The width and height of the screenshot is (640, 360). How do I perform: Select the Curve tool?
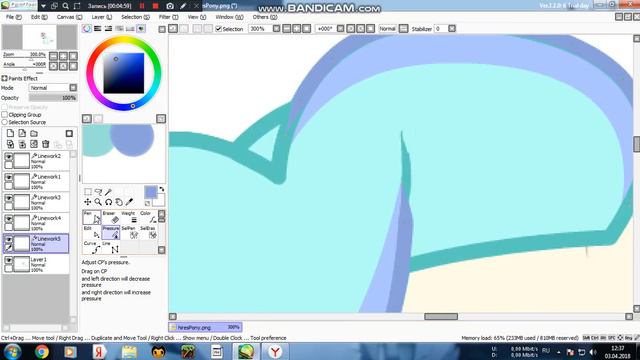point(92,247)
